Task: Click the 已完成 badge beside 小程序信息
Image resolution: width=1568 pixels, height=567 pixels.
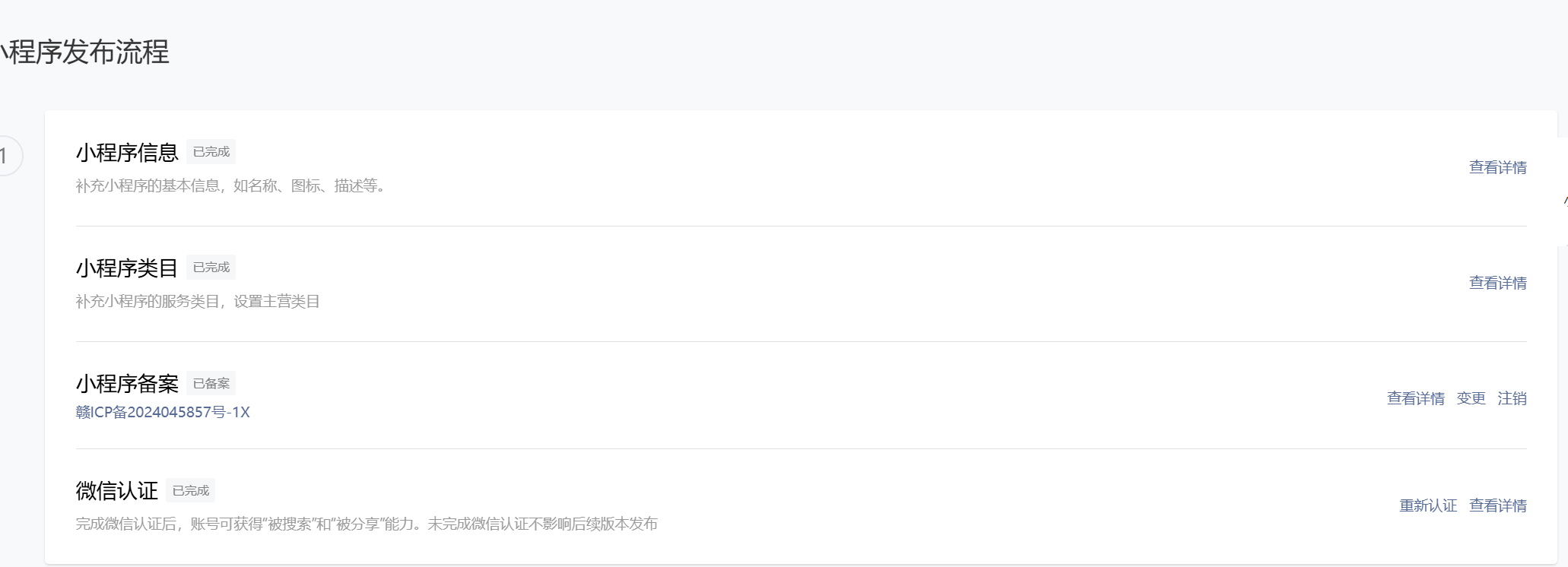Action: pos(211,152)
